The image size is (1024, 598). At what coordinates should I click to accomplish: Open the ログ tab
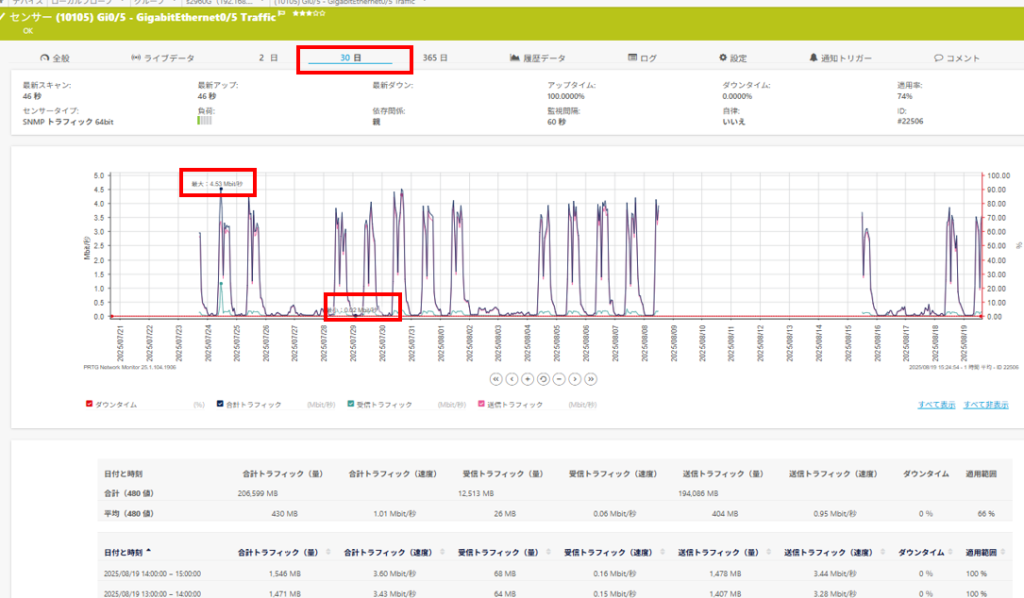[643, 58]
